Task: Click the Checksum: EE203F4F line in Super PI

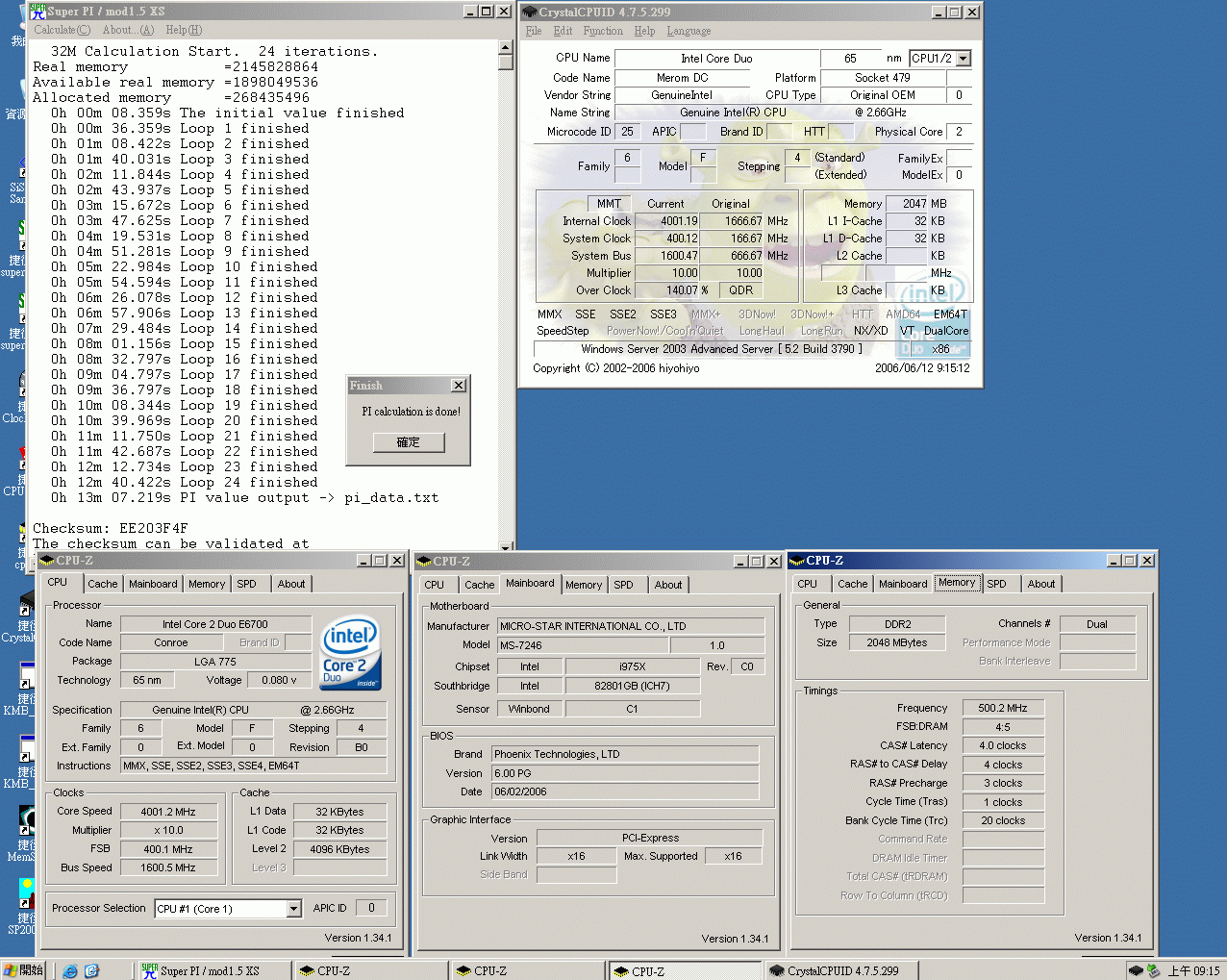Action: (111, 529)
